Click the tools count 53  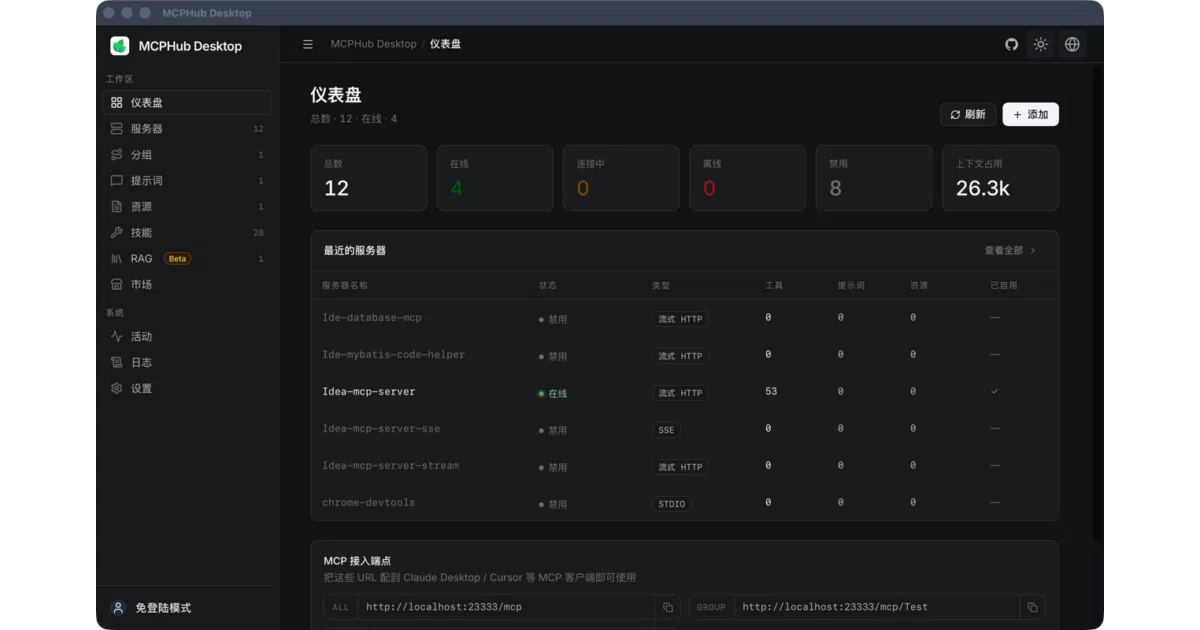(x=771, y=392)
